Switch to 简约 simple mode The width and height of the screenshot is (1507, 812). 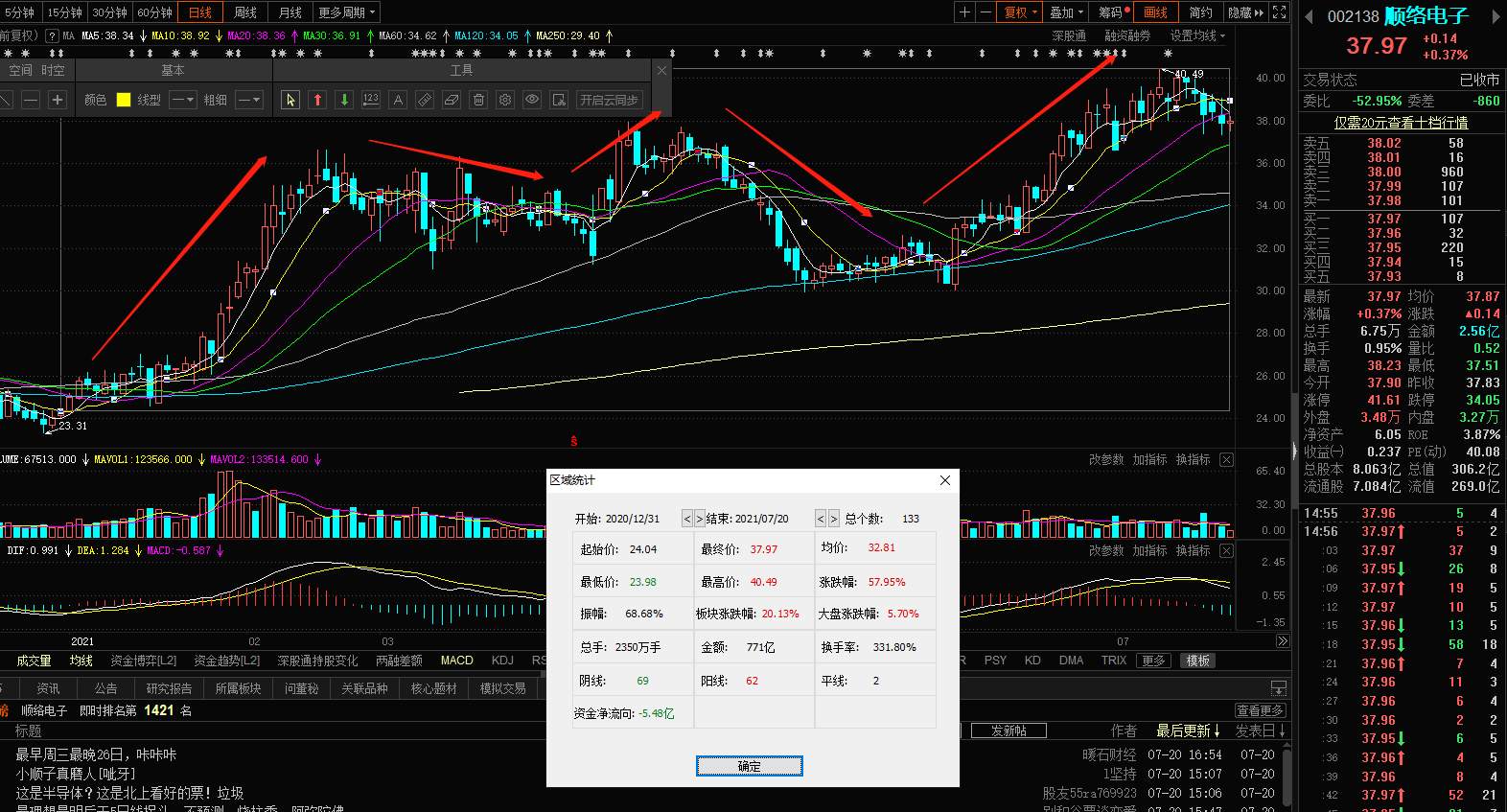(1200, 12)
